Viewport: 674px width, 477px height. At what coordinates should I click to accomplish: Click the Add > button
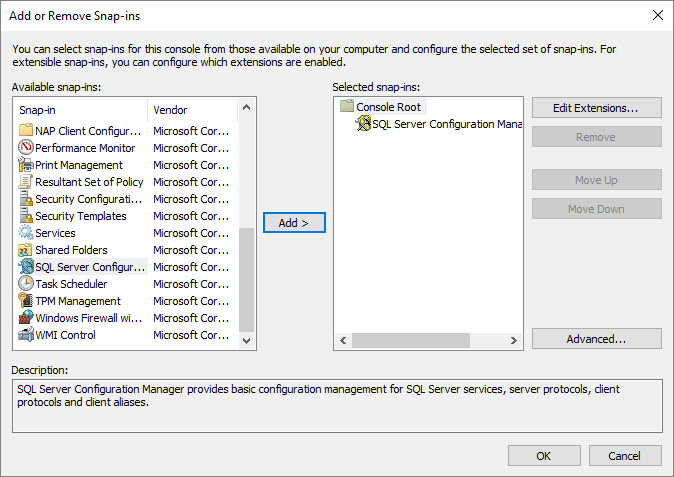[x=294, y=223]
